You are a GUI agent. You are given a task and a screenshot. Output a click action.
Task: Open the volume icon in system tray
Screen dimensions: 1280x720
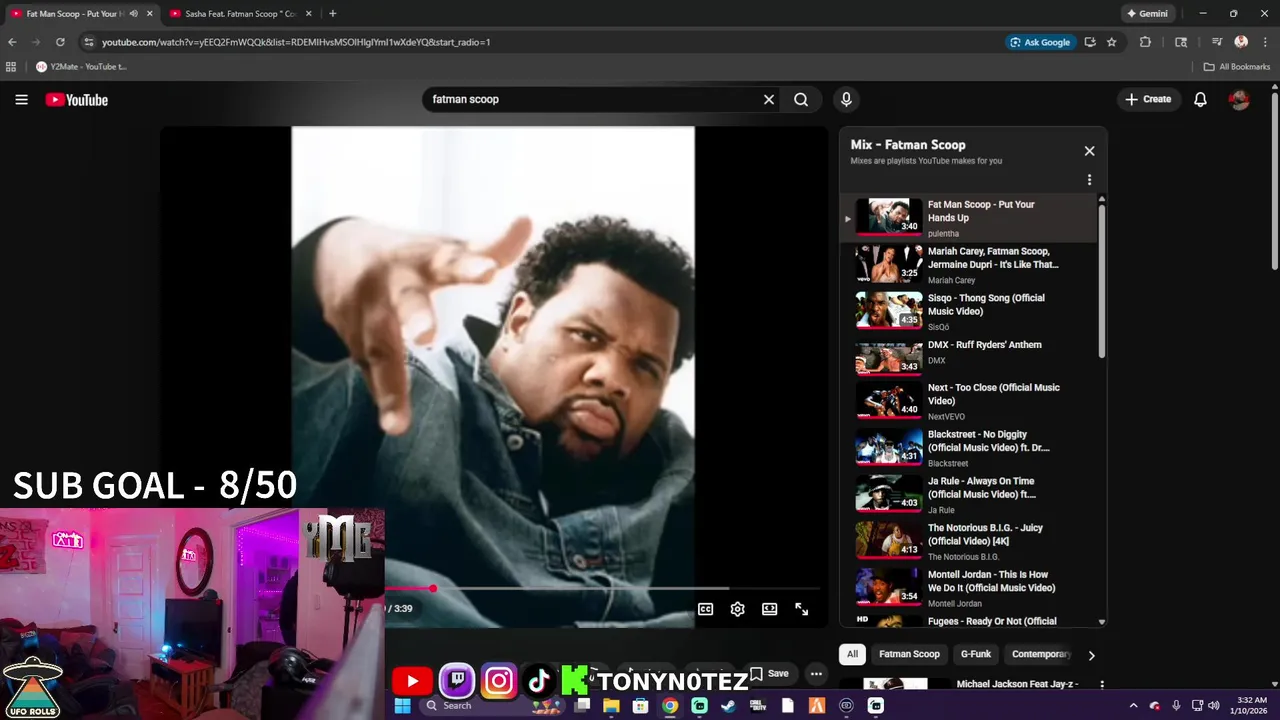pyautogui.click(x=1214, y=705)
